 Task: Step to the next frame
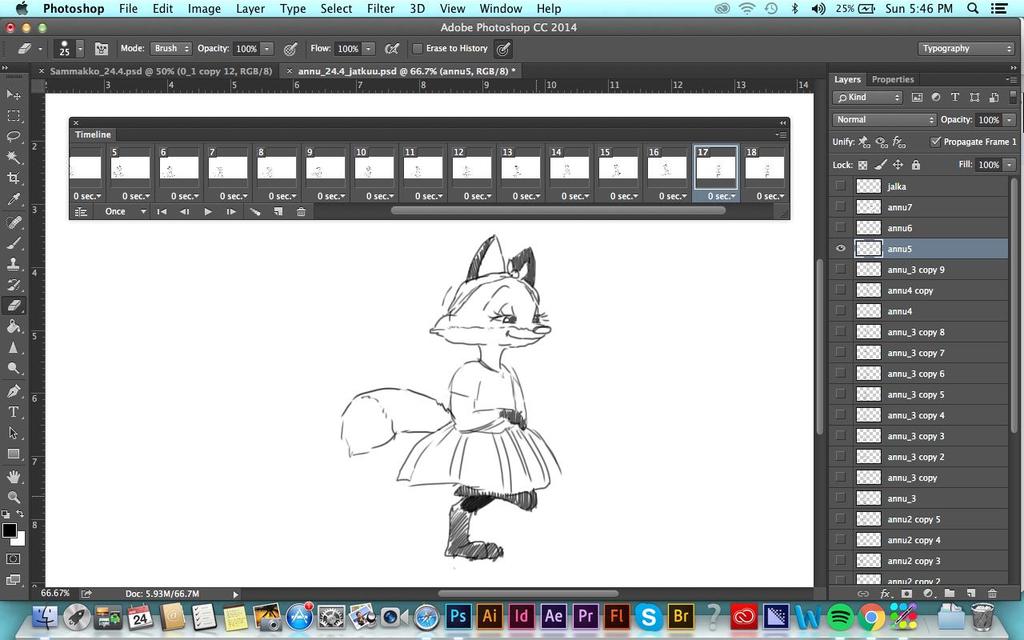(x=231, y=212)
